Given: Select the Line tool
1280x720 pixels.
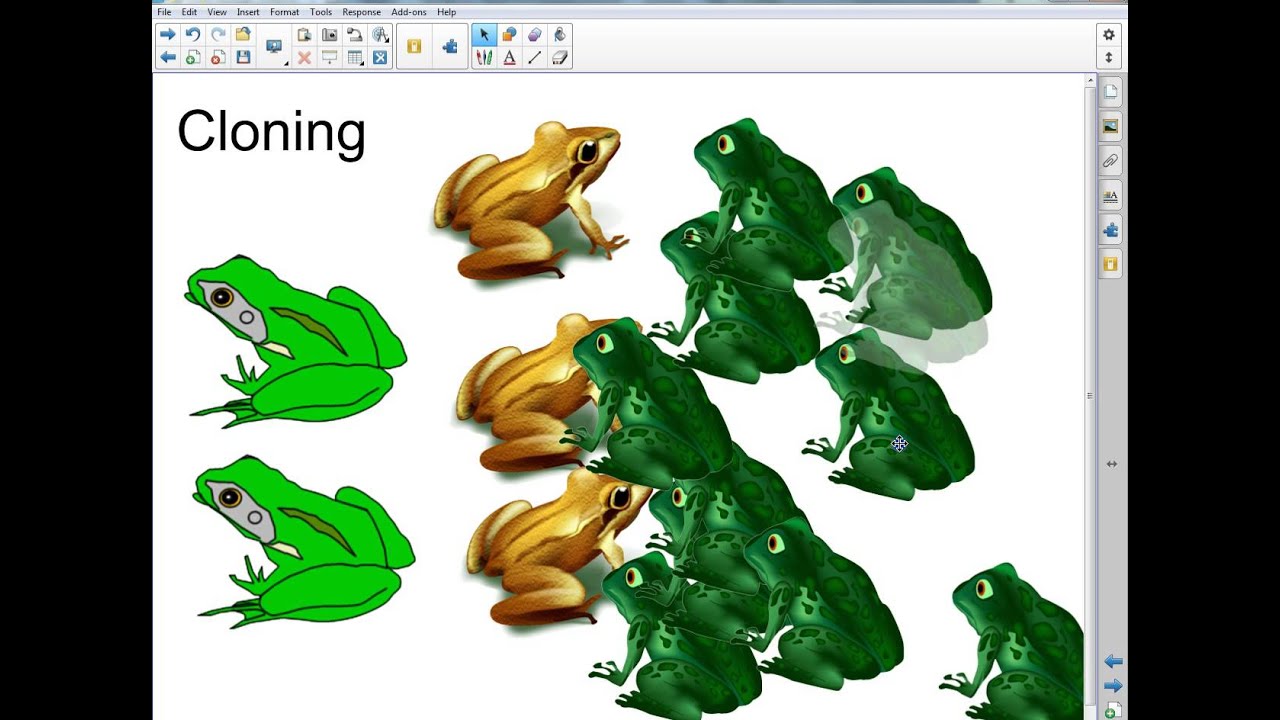Looking at the screenshot, I should click(534, 58).
